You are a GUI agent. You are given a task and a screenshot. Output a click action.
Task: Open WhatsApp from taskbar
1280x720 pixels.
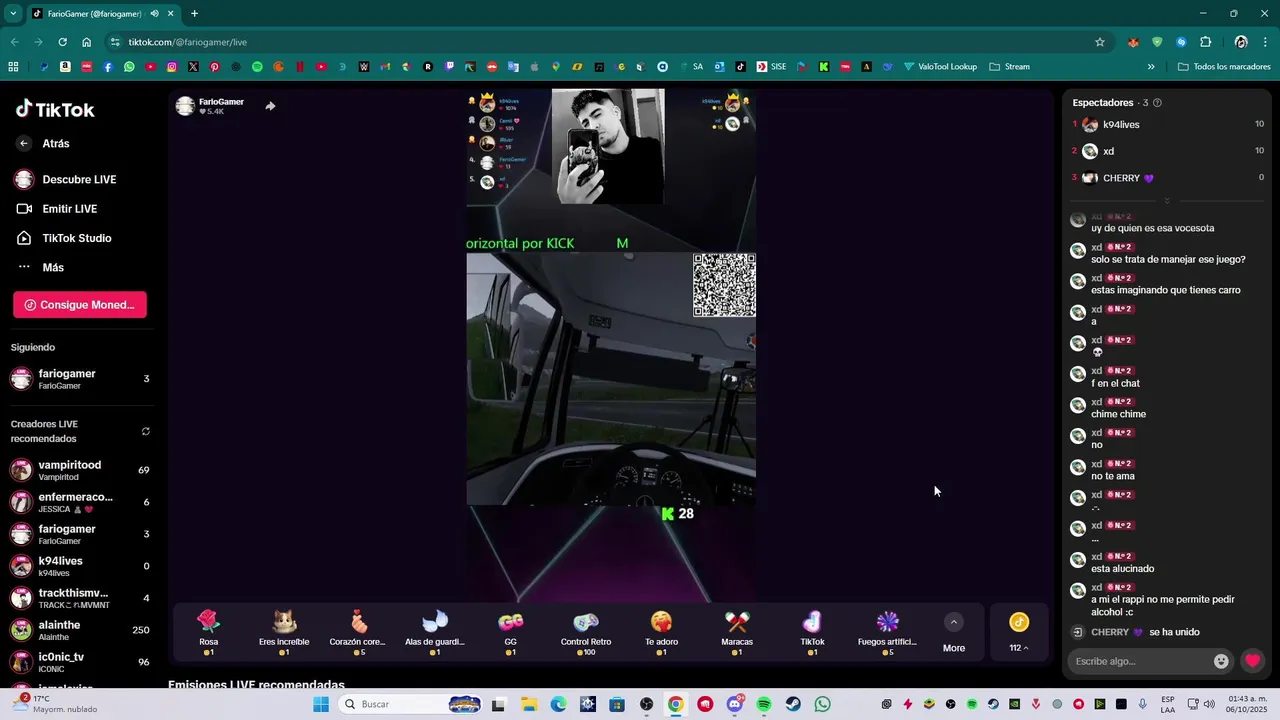click(x=822, y=704)
